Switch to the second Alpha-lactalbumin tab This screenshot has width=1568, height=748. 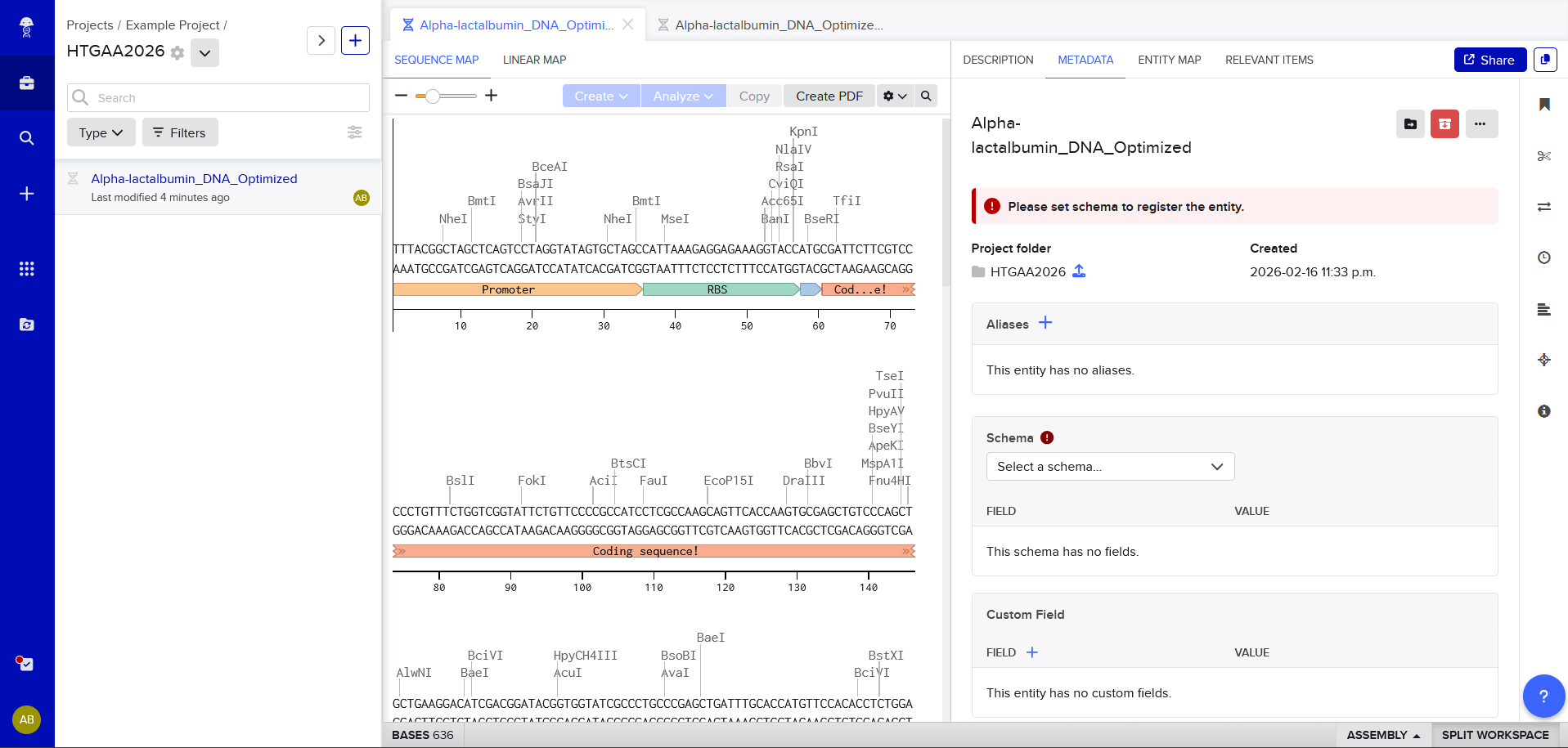(771, 25)
